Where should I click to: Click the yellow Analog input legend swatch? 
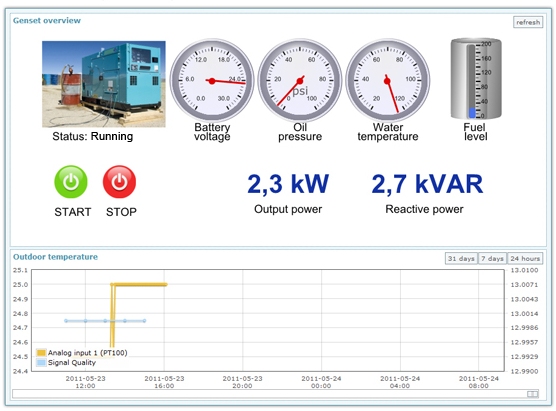41,352
